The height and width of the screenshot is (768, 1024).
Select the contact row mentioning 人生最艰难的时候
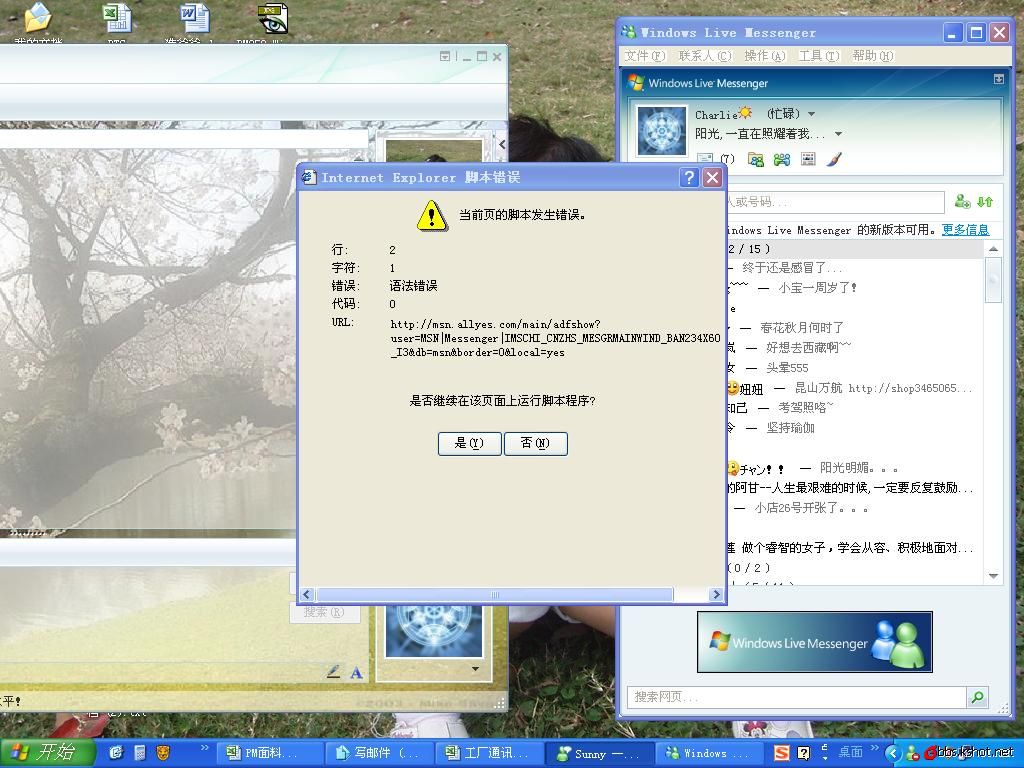pos(854,488)
